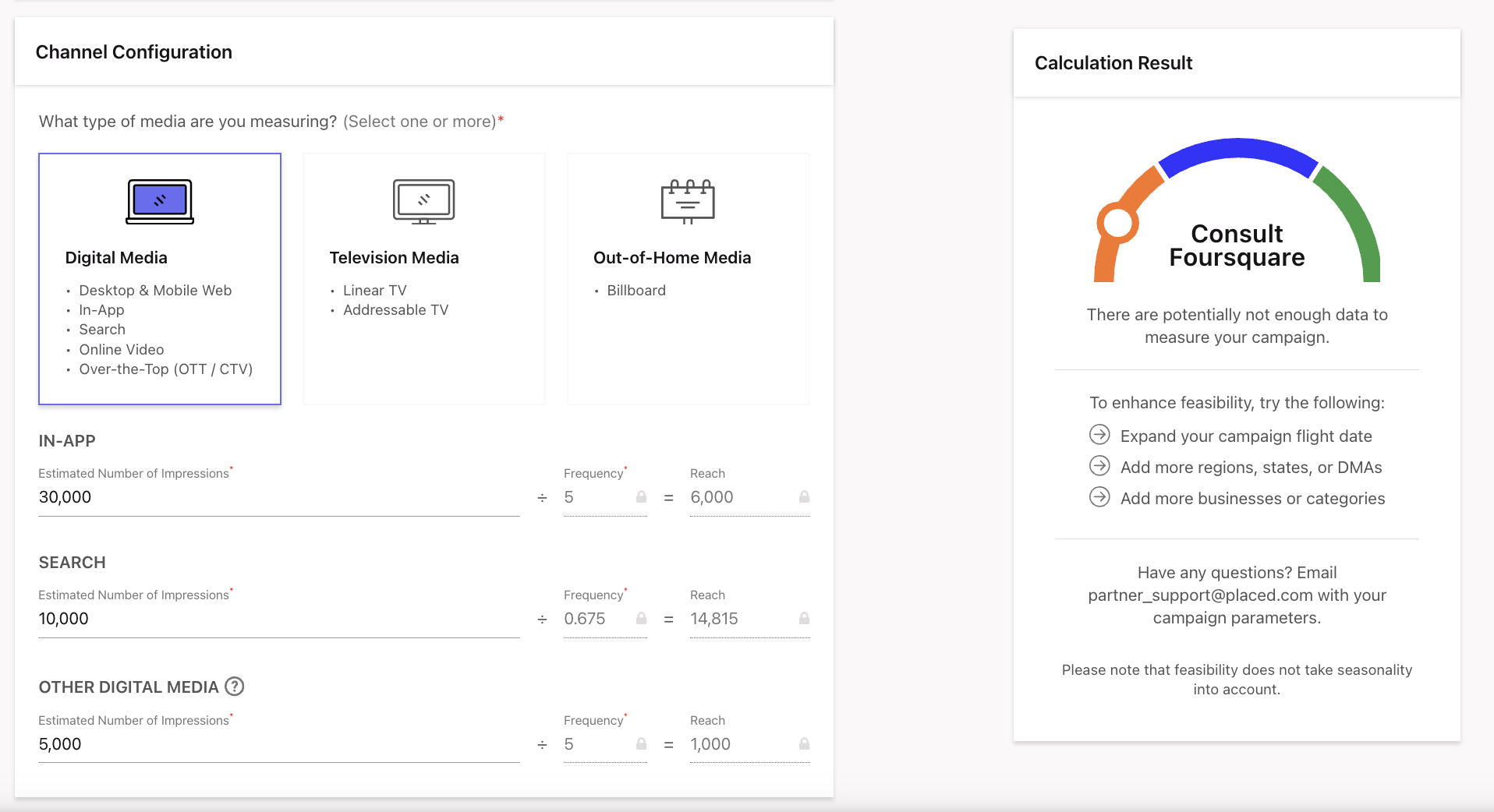Click the Digital Media laptop icon
Screen dimensions: 1494x812
point(158,200)
